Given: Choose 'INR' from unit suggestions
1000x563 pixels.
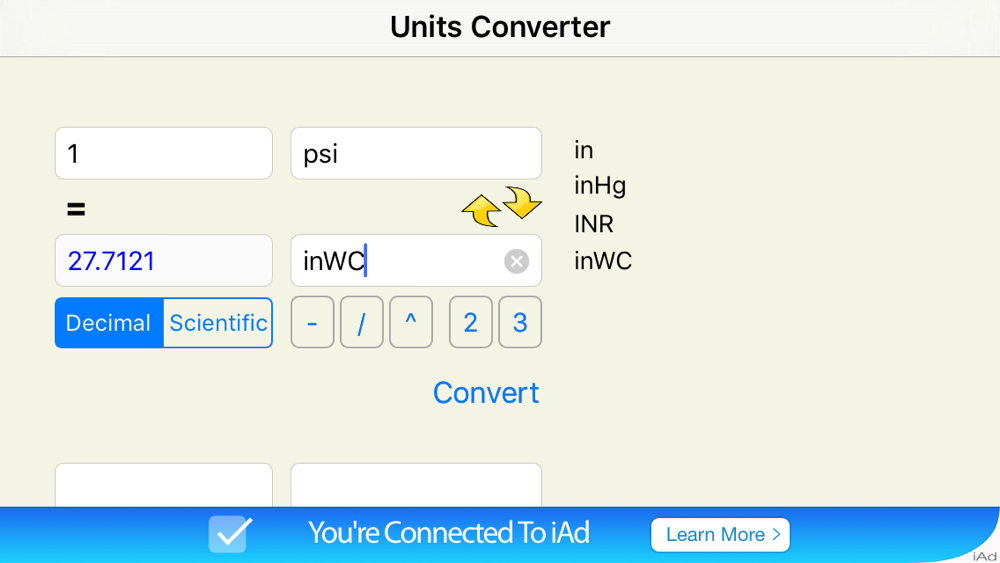Looking at the screenshot, I should tap(594, 224).
